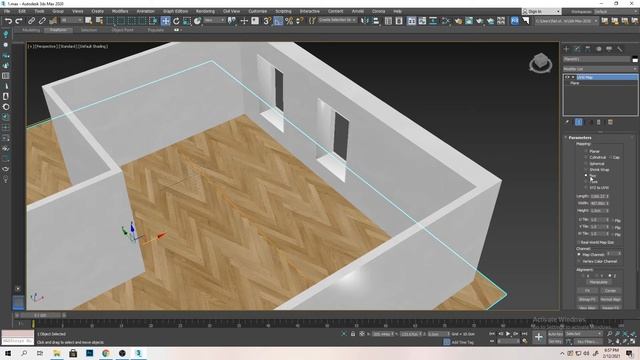Click the Mirror tool icon
This screenshot has height=360, width=640.
tap(365, 20)
